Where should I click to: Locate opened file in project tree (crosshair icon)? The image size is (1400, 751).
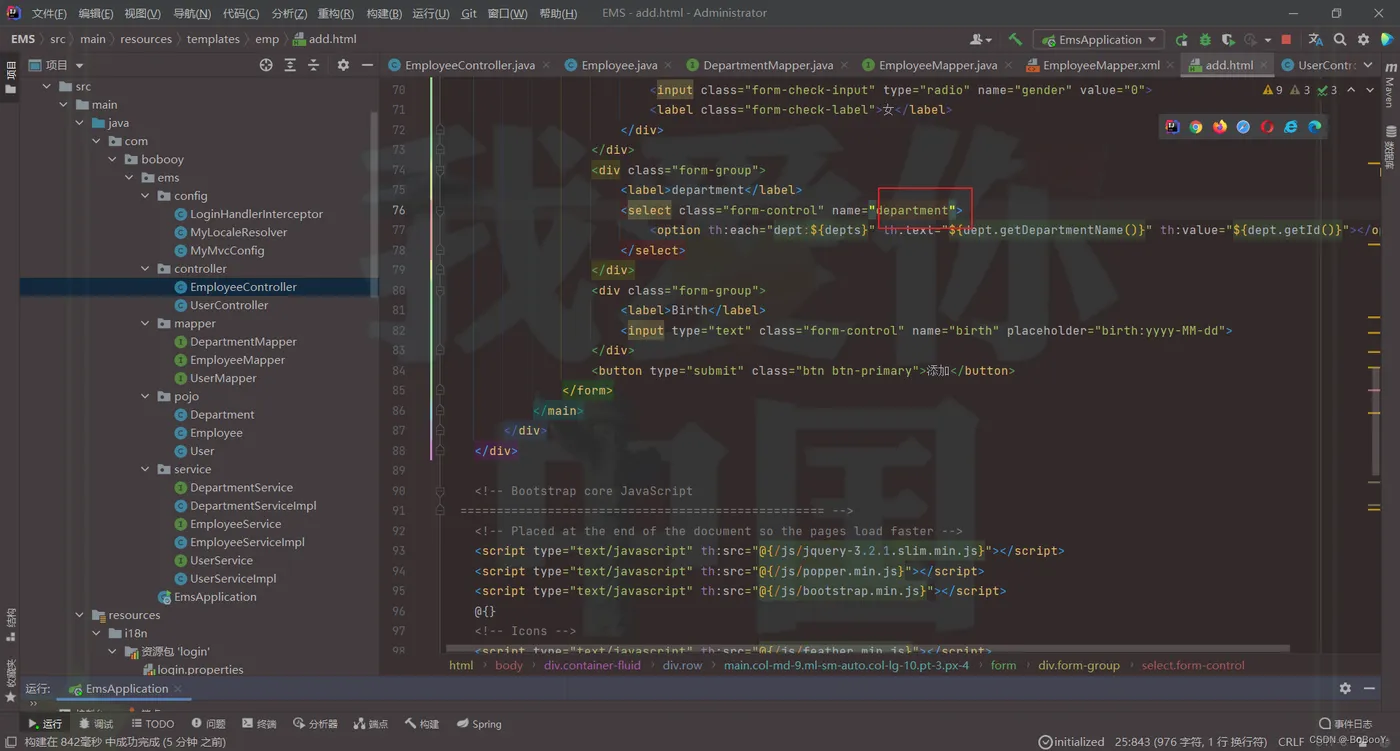266,65
